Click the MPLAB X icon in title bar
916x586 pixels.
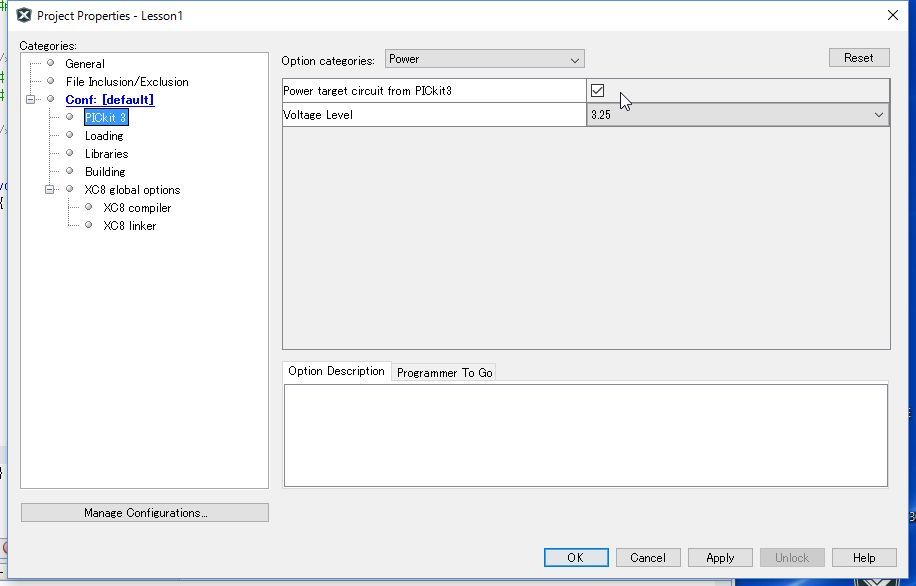click(24, 16)
